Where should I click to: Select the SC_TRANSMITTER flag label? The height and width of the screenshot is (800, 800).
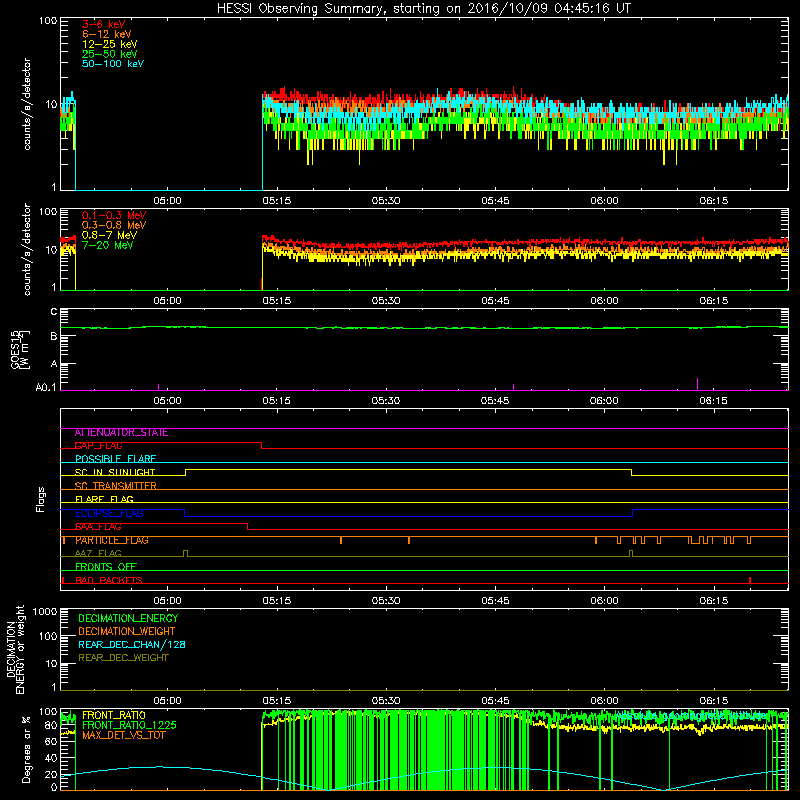(x=115, y=486)
